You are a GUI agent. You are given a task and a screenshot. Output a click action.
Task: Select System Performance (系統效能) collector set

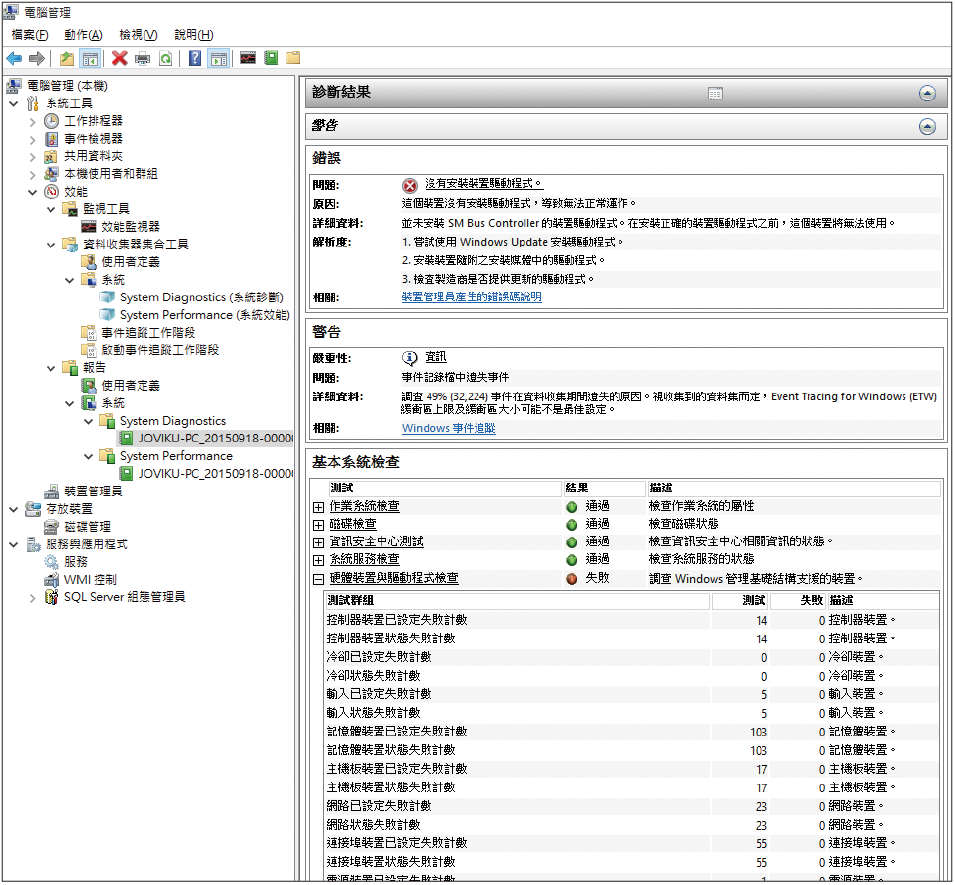[x=205, y=315]
